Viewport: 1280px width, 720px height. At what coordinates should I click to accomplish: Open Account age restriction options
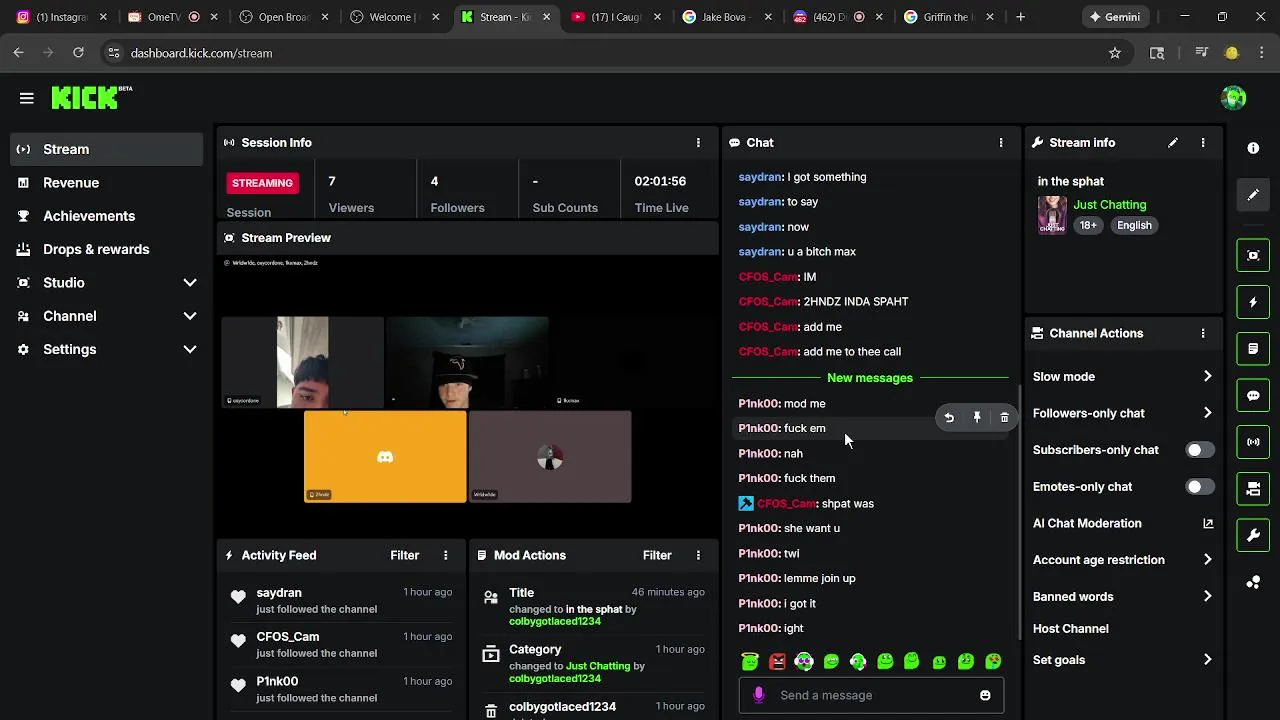pyautogui.click(x=1123, y=560)
